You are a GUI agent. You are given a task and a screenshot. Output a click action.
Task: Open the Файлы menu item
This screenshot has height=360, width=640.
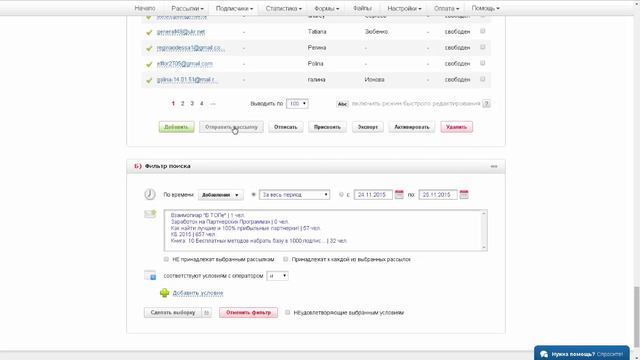coord(362,8)
